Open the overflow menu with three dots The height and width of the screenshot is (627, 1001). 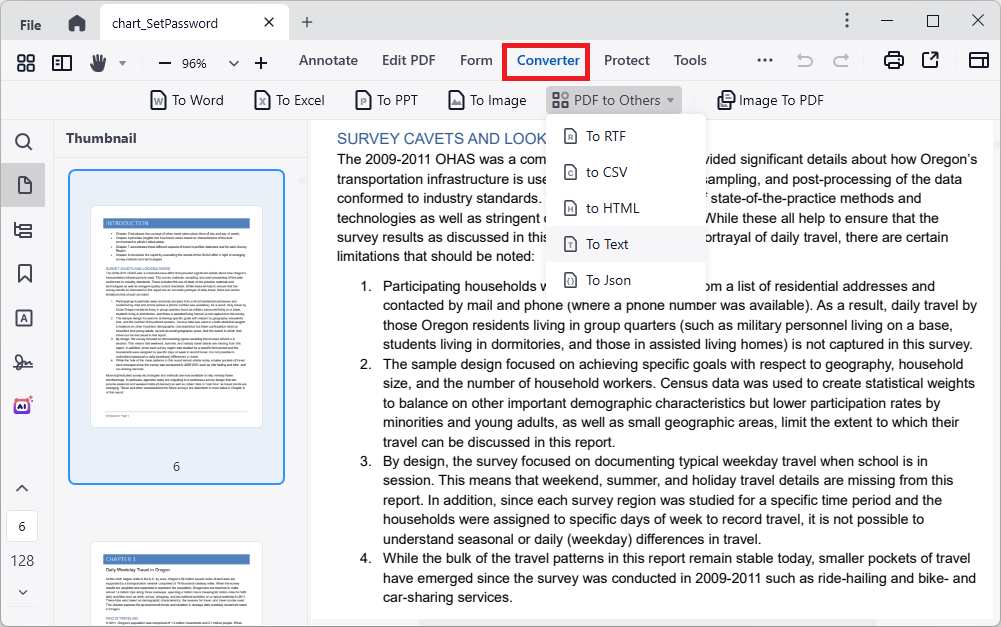click(x=764, y=60)
